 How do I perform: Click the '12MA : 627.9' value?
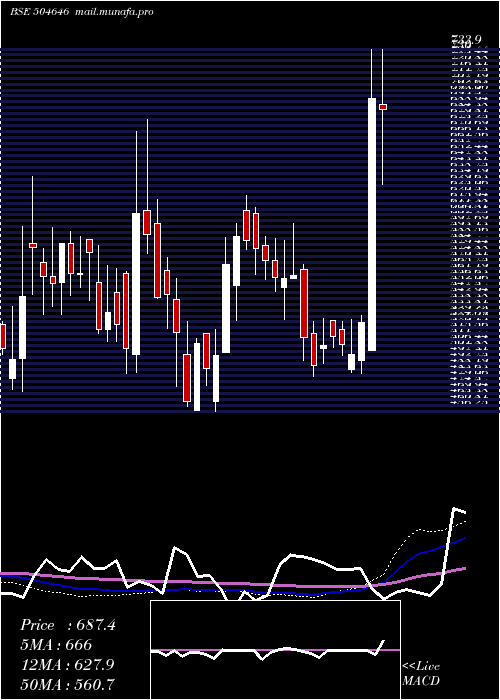point(67,665)
